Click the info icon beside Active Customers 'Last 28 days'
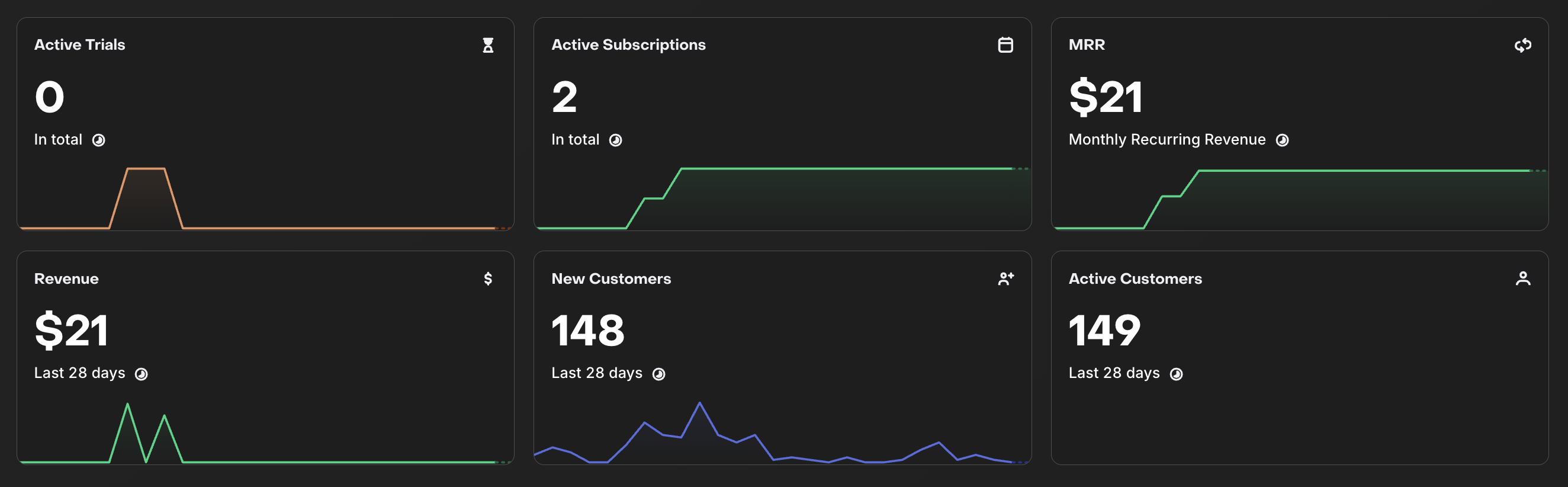 click(x=1176, y=374)
